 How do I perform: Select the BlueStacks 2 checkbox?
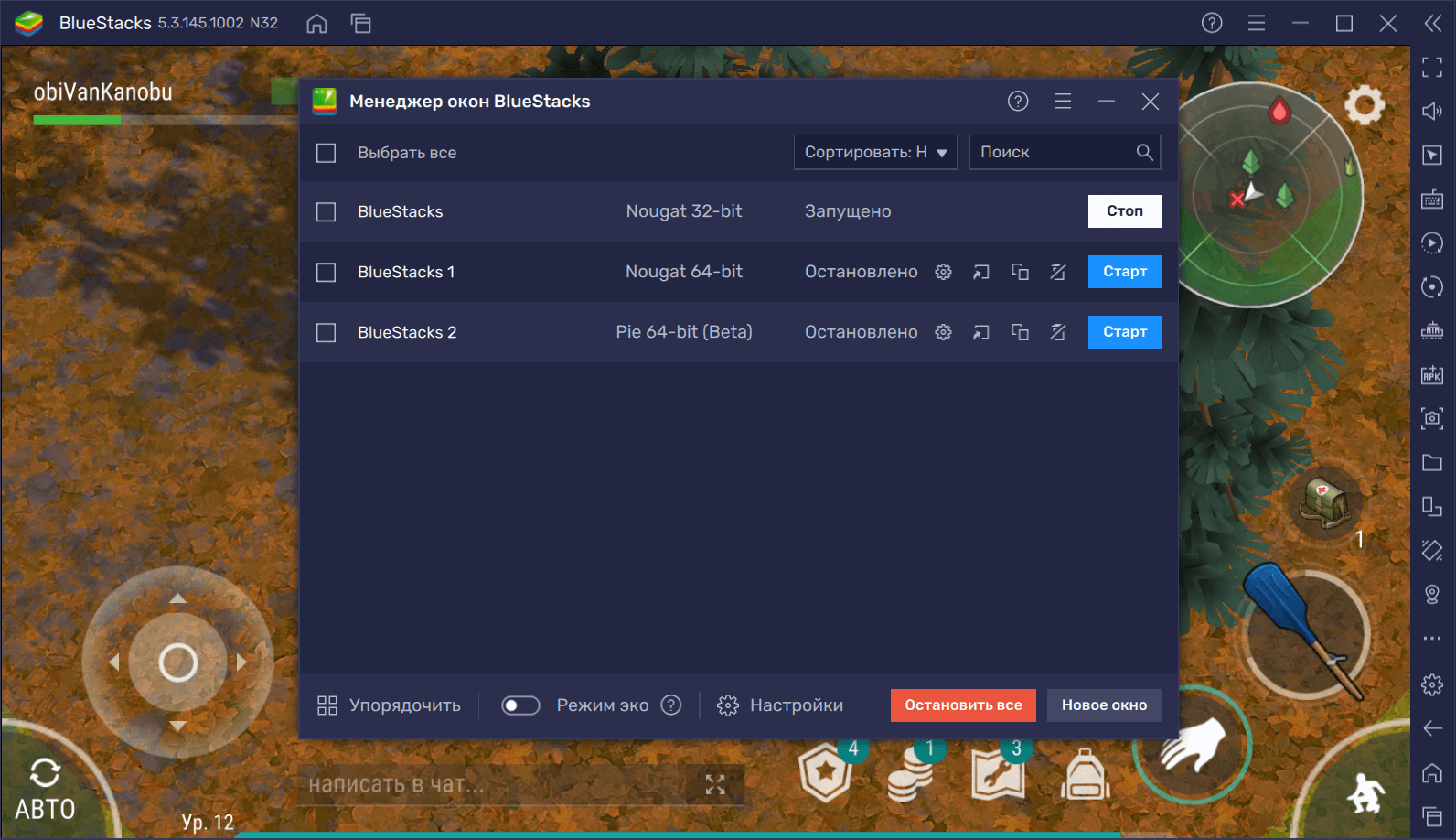pos(327,332)
